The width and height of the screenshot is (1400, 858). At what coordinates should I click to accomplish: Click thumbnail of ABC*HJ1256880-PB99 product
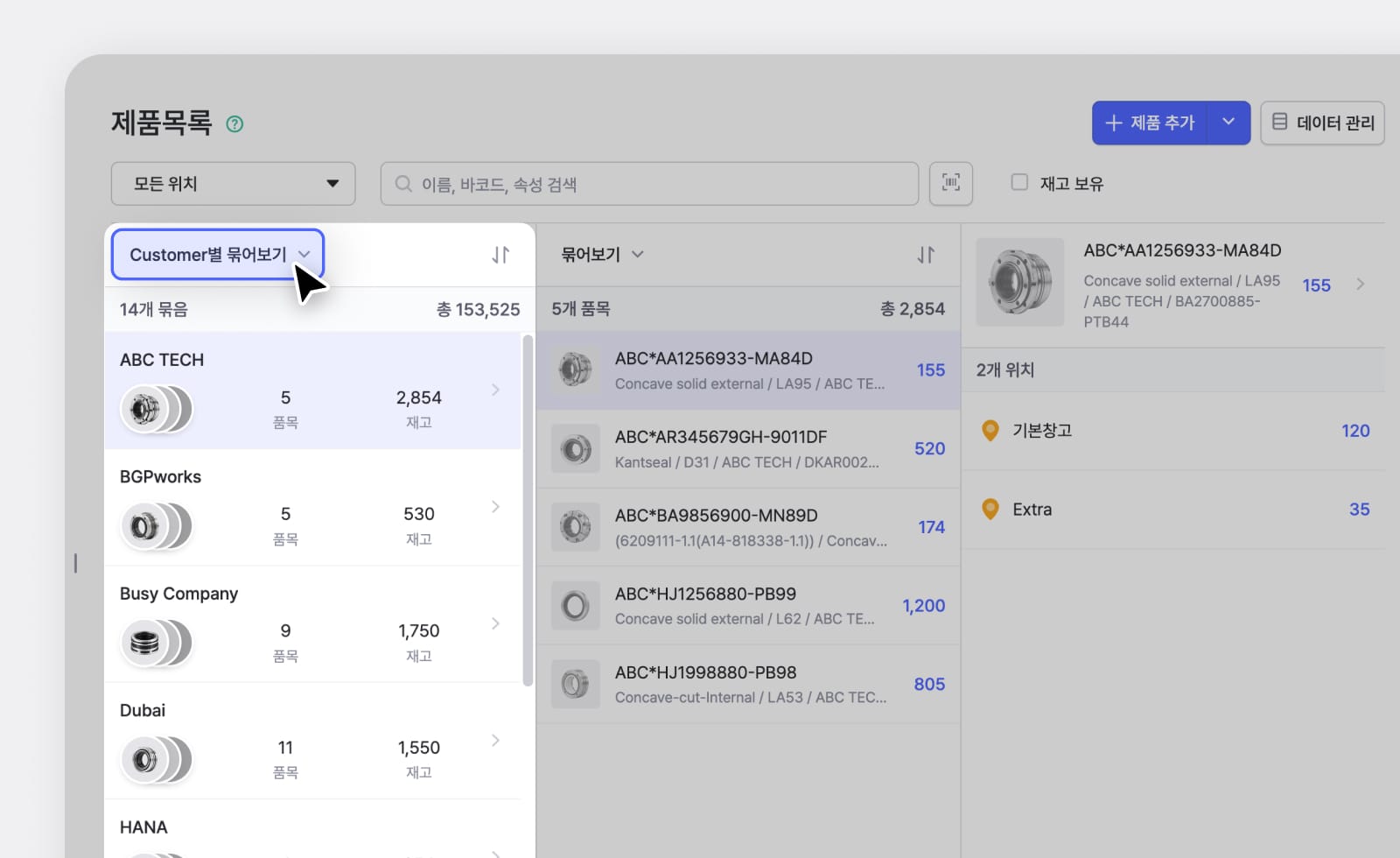coord(575,606)
